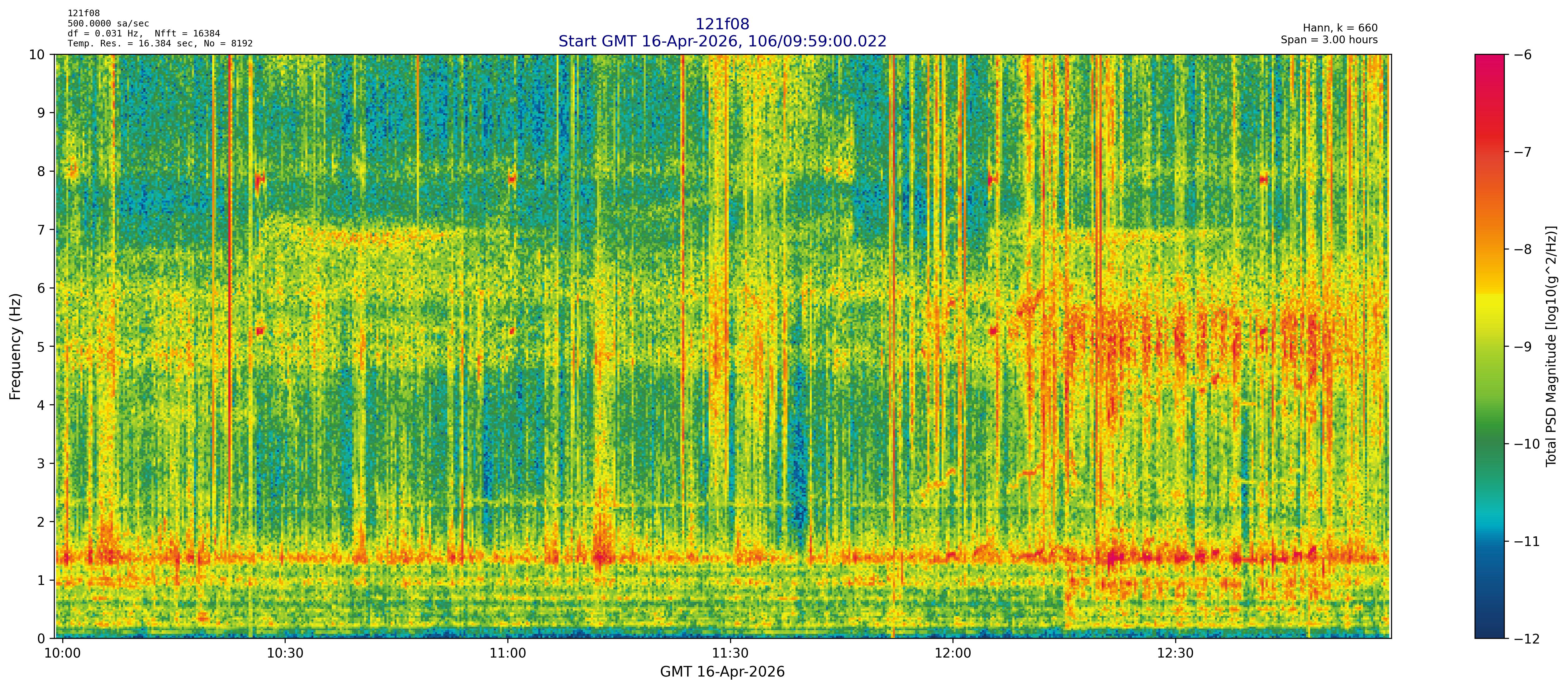Click the GMT 16-Apr-2026 x-axis label
Screen dimensions: 1568x689
point(722,672)
